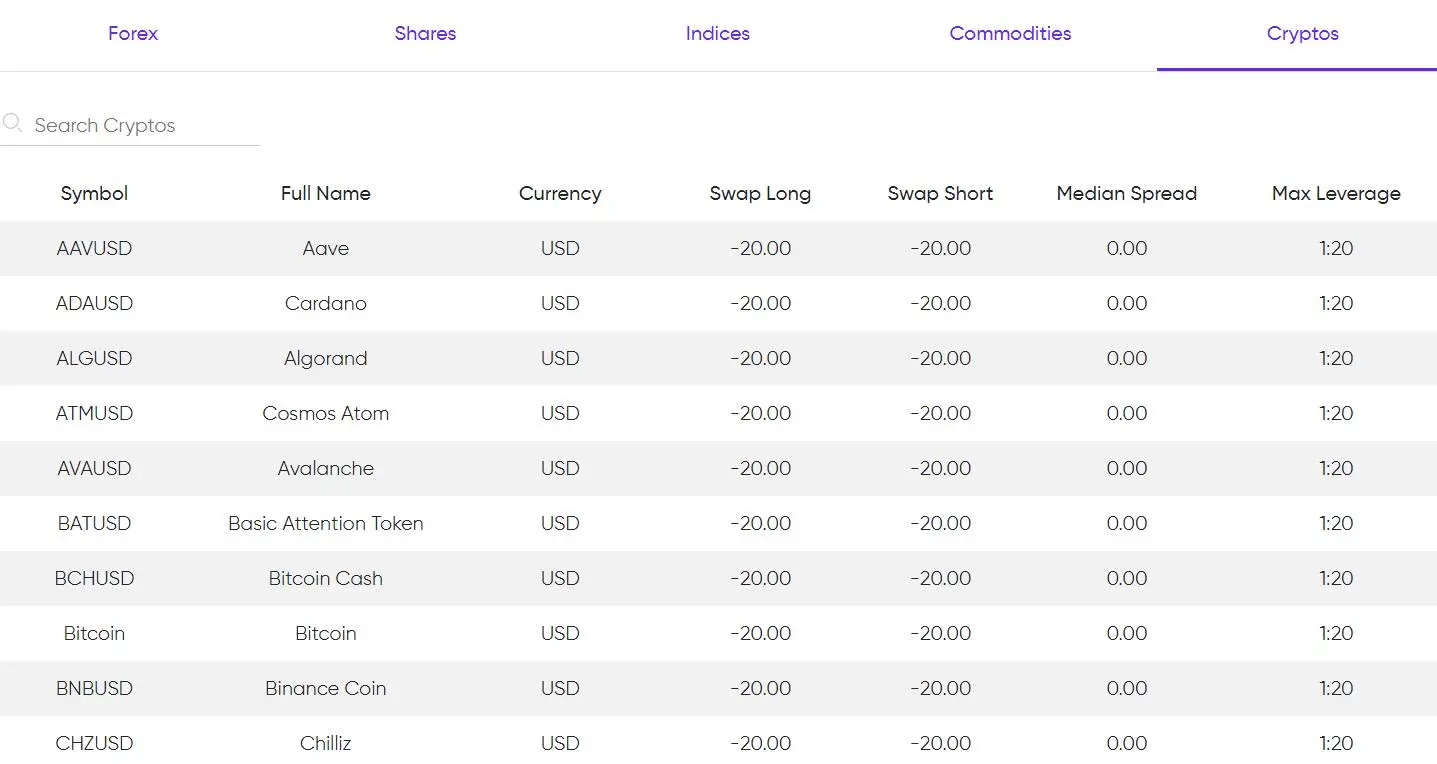Viewport: 1437px width, 764px height.
Task: Click Swap Short value in ADAUSD row
Action: [940, 304]
